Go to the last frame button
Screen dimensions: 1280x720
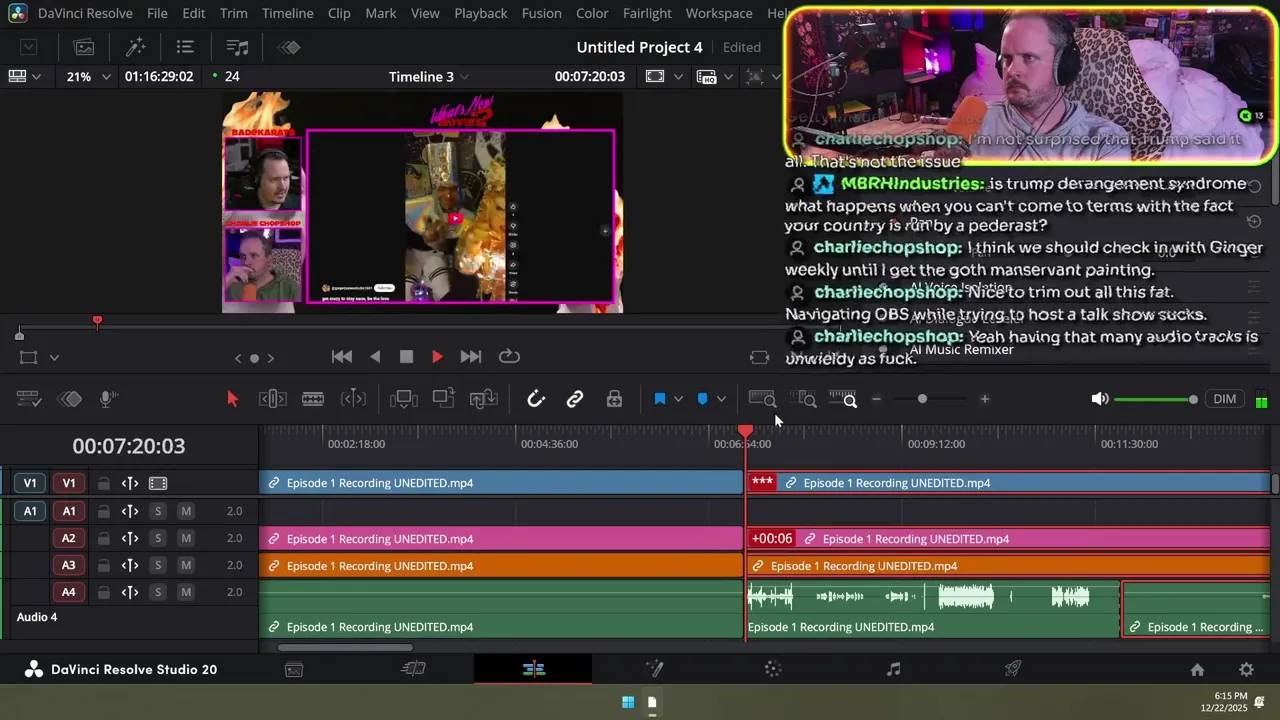point(471,357)
